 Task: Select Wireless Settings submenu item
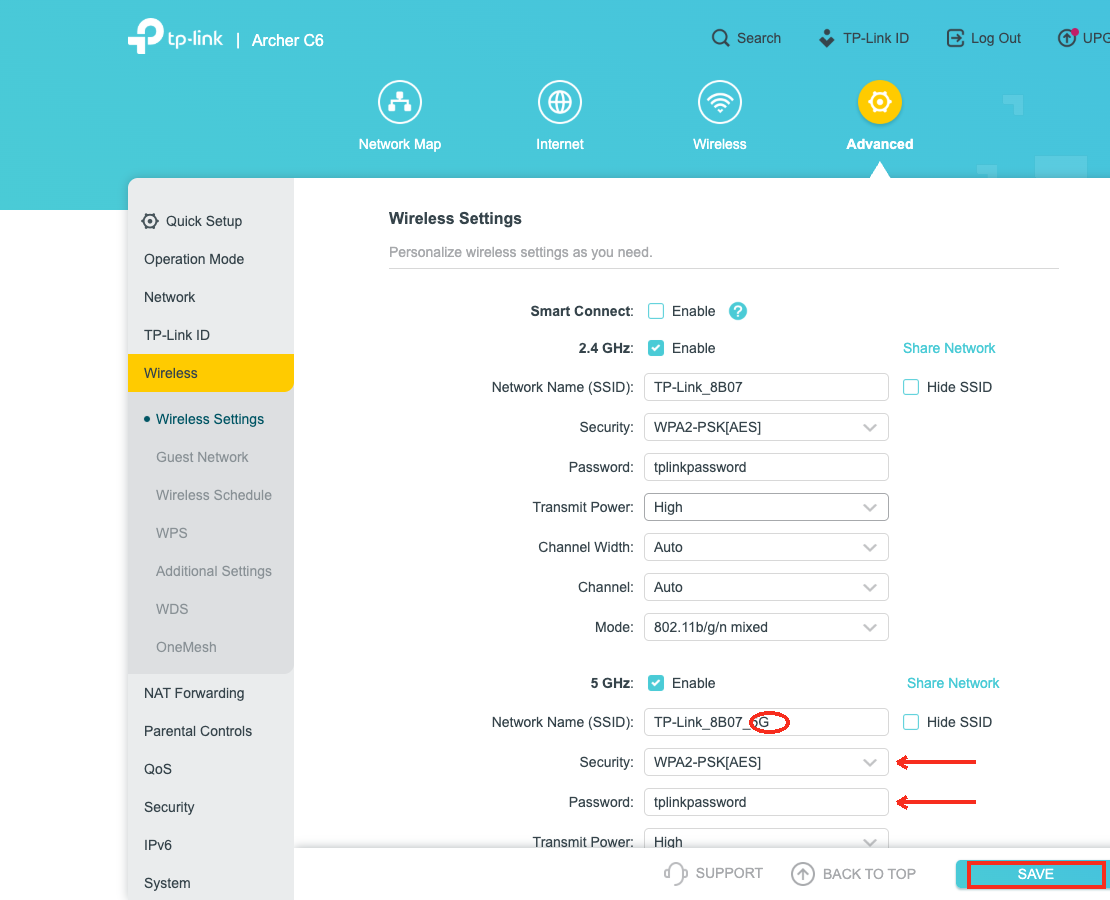(x=210, y=419)
